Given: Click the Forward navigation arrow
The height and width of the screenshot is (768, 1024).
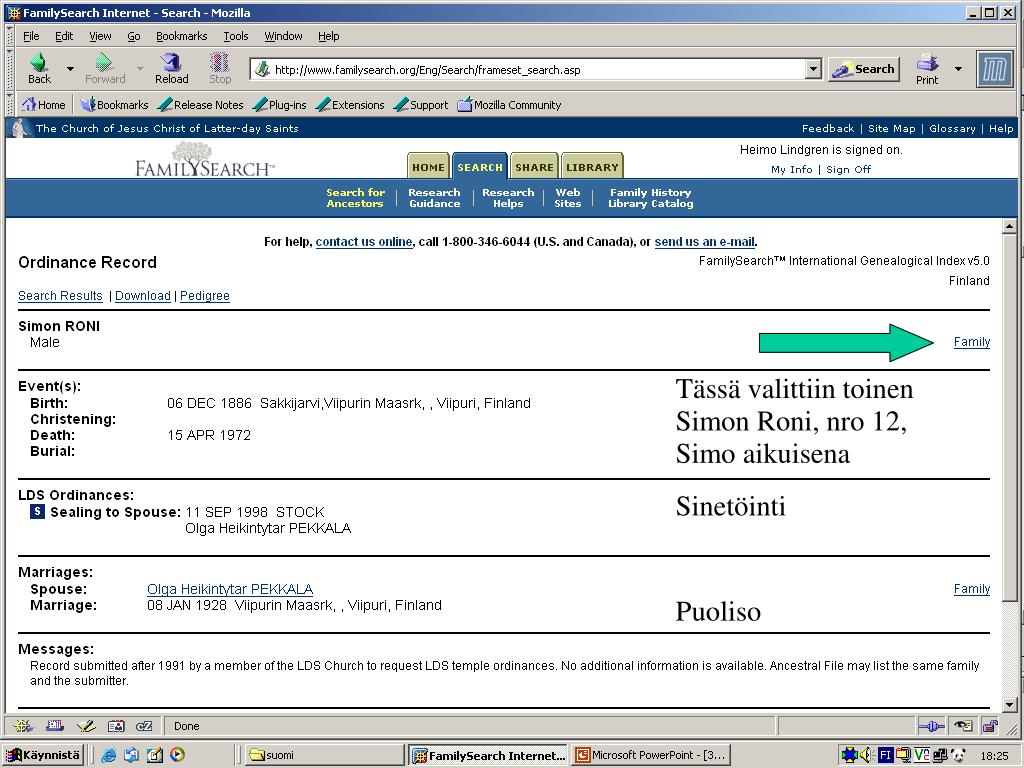Looking at the screenshot, I should (x=104, y=68).
